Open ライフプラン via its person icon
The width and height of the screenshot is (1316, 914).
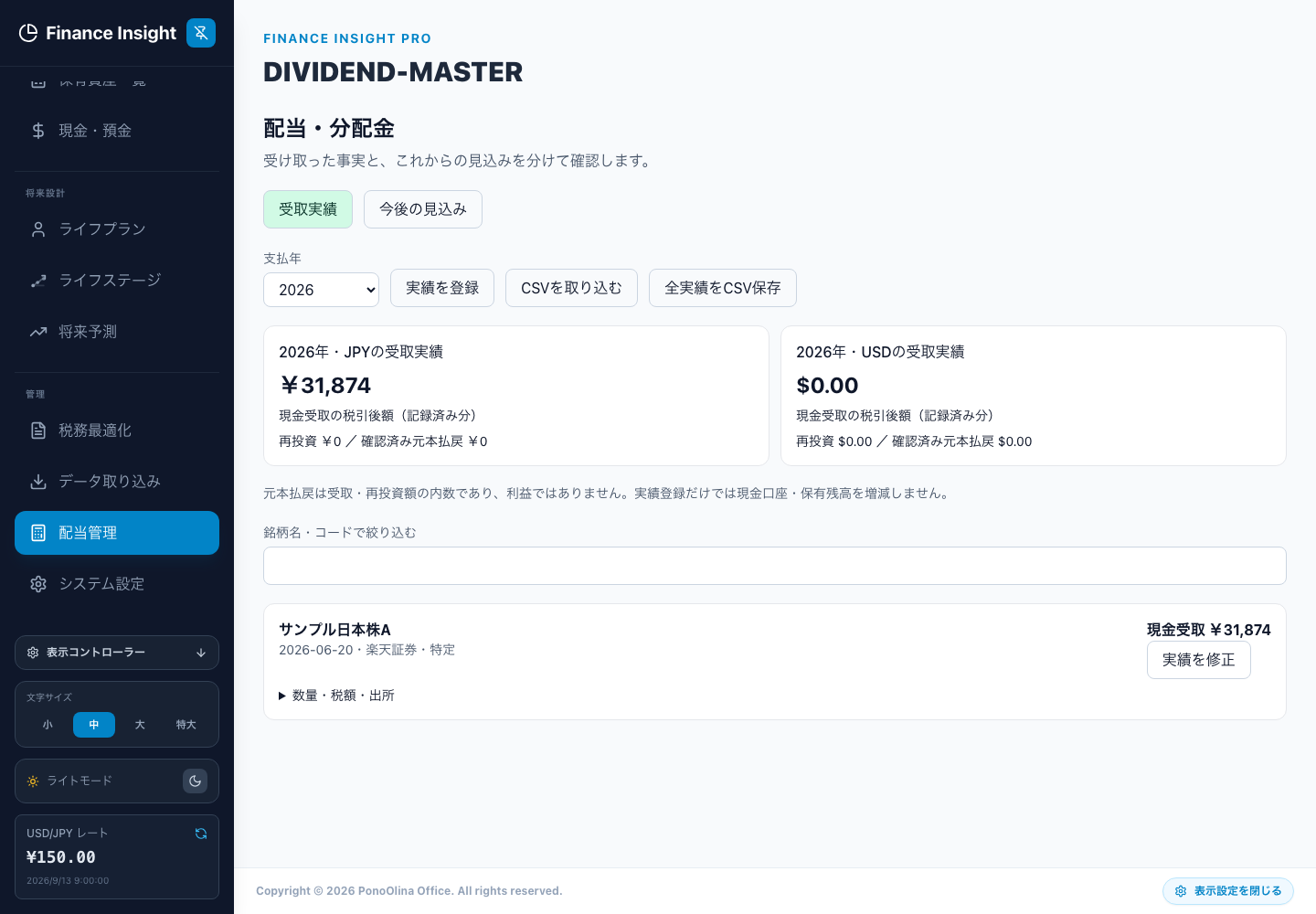tap(38, 229)
